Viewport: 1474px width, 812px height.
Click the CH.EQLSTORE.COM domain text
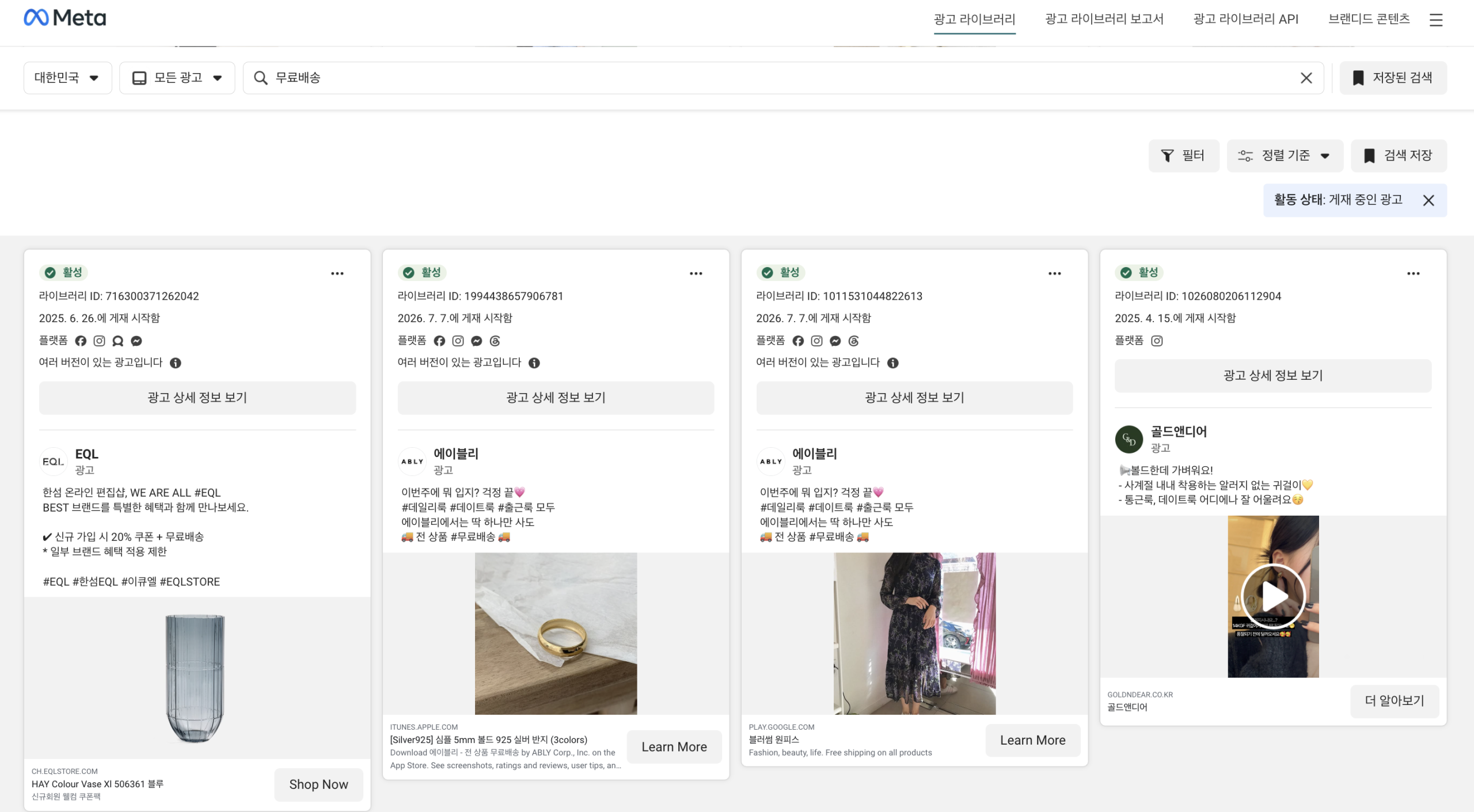click(64, 772)
